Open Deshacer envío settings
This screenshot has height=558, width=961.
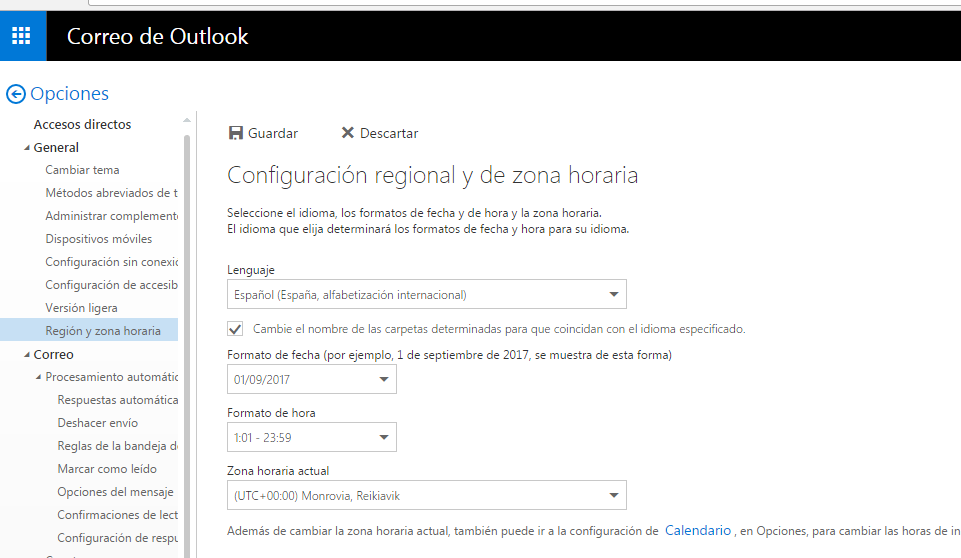click(97, 423)
